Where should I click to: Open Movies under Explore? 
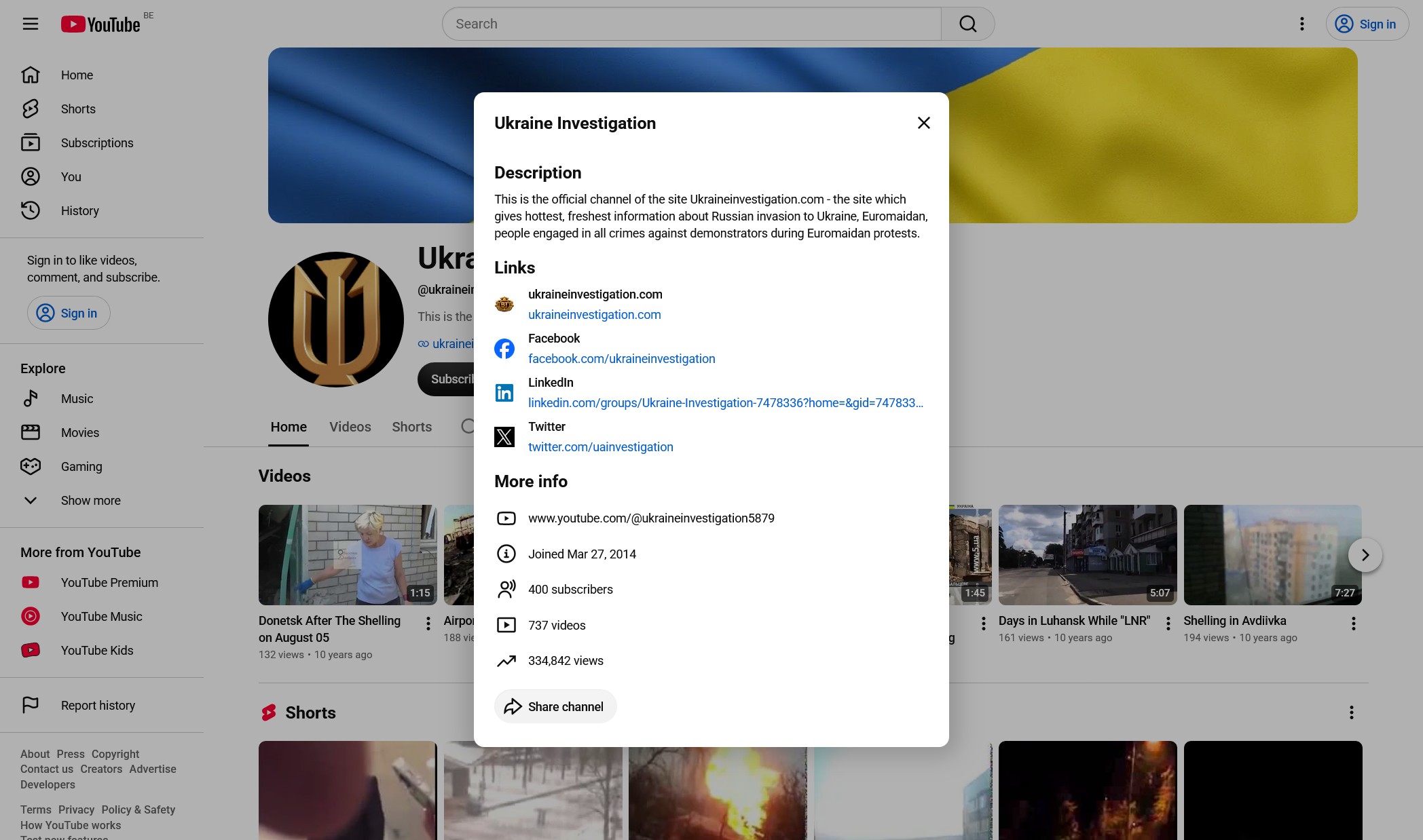tap(102, 432)
